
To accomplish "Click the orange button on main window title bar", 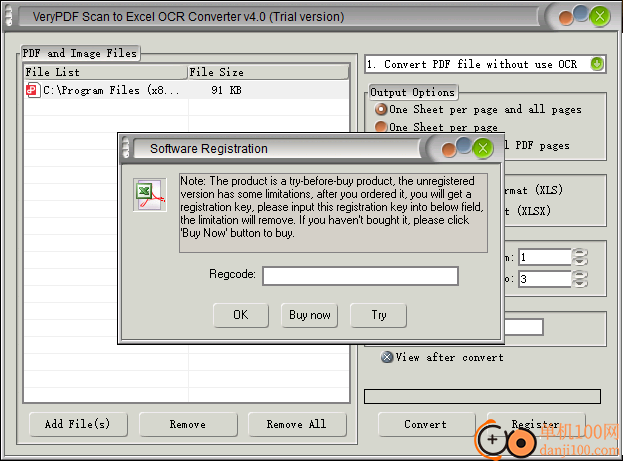I will tap(566, 18).
